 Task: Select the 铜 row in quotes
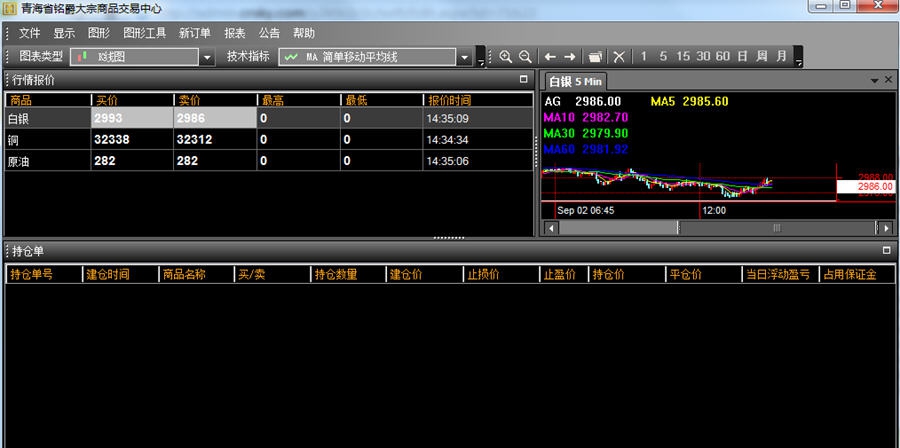point(269,139)
